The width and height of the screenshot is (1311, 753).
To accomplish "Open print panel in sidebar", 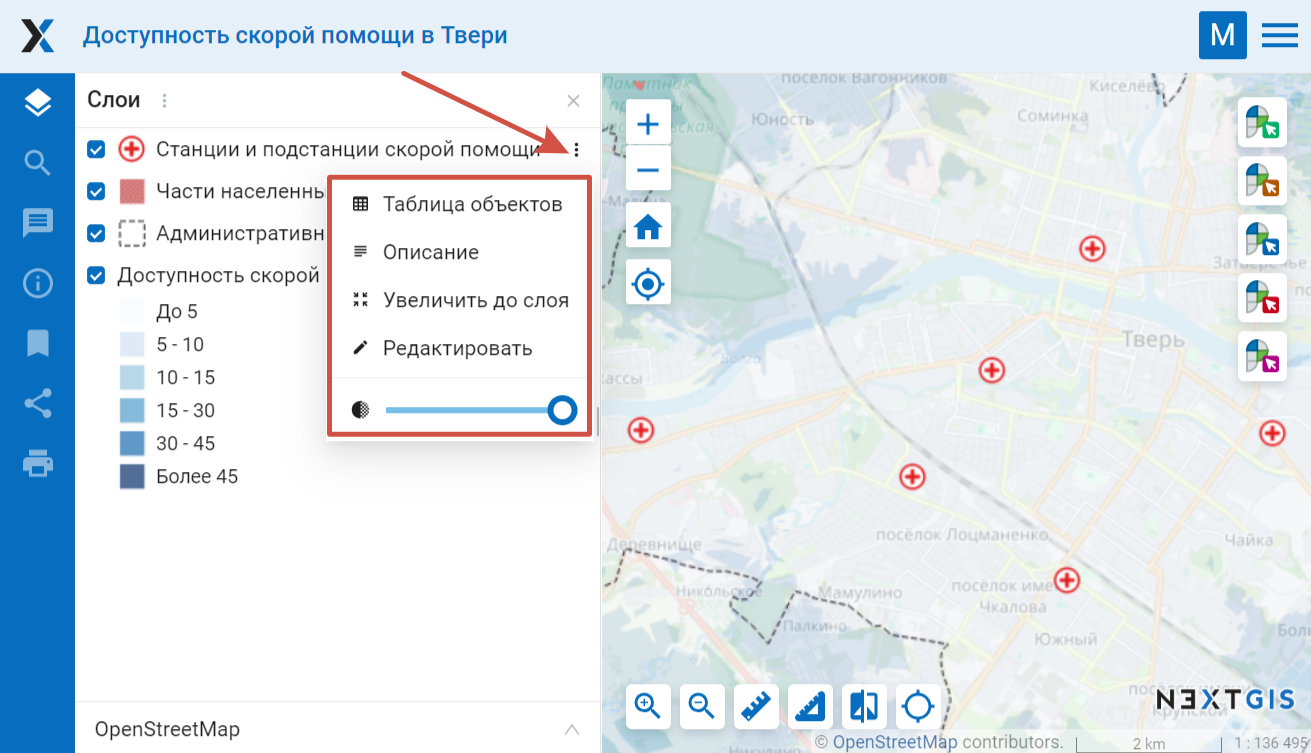I will 37,464.
